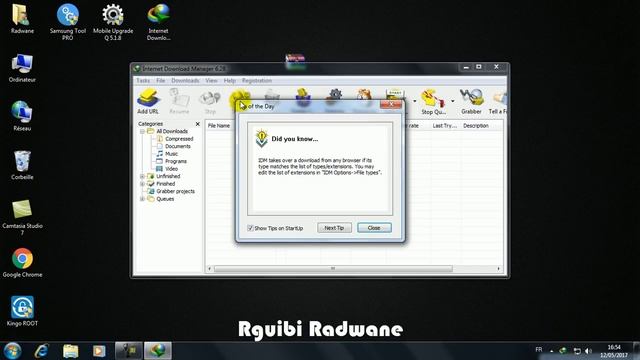Open Windows Media Player from the taskbar
The height and width of the screenshot is (360, 640).
point(99,351)
